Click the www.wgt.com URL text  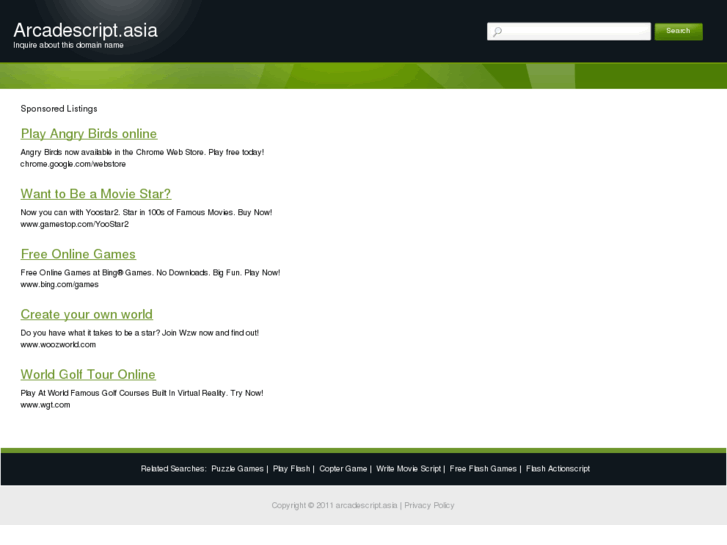click(45, 405)
